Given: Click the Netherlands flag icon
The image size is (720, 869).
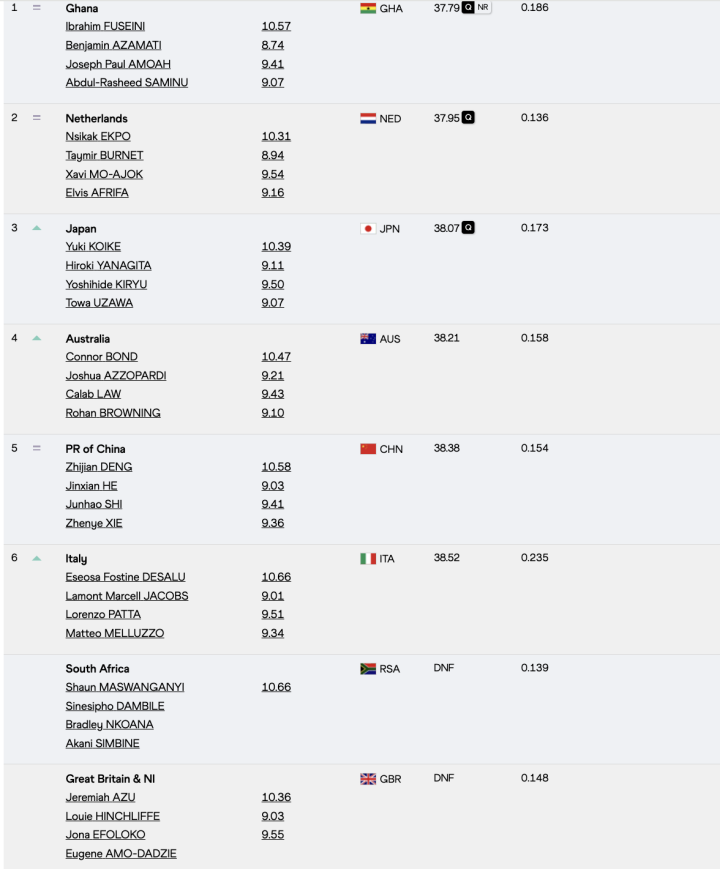Looking at the screenshot, I should 366,117.
